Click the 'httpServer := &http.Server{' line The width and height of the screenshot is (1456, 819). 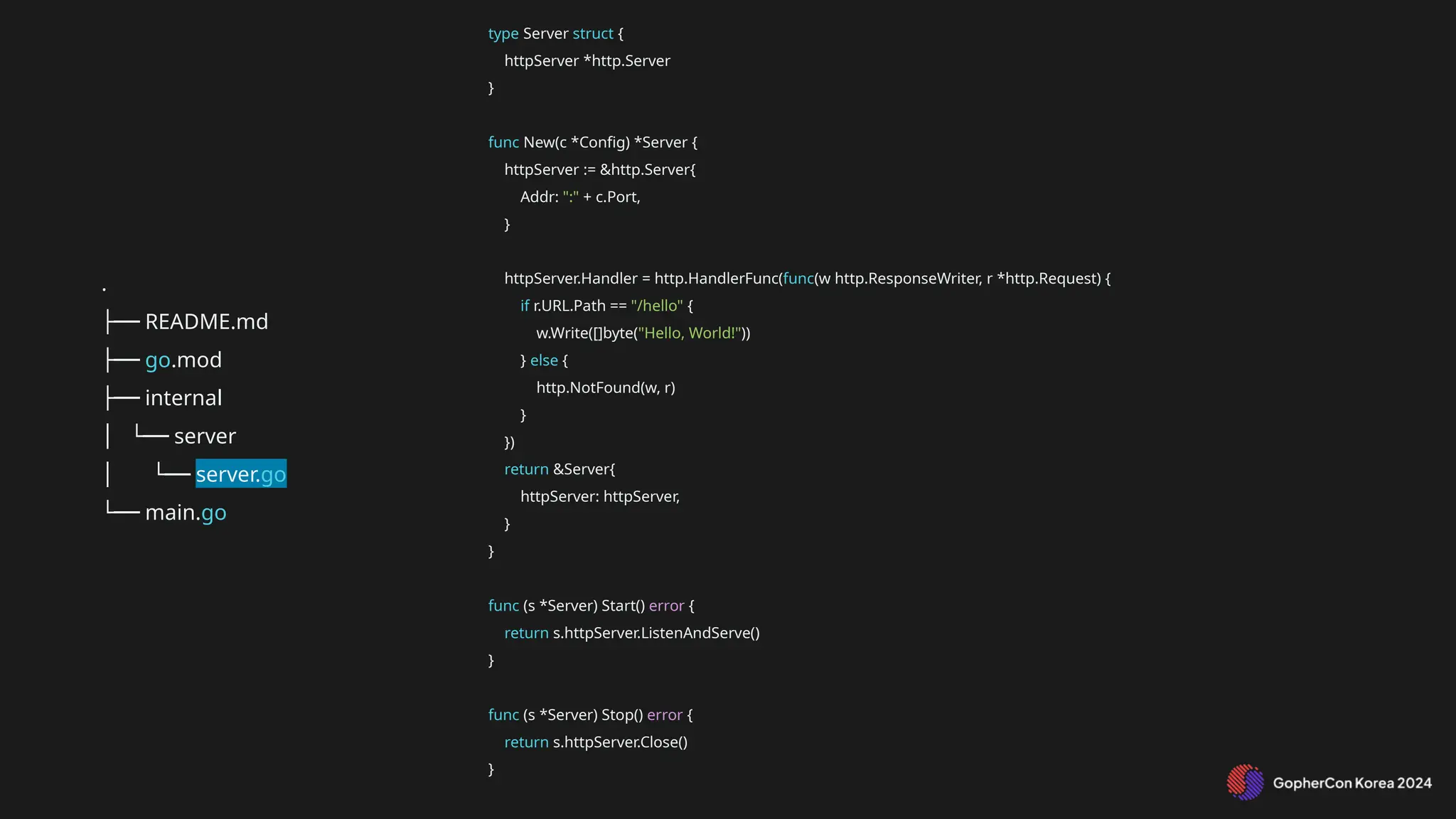click(600, 169)
